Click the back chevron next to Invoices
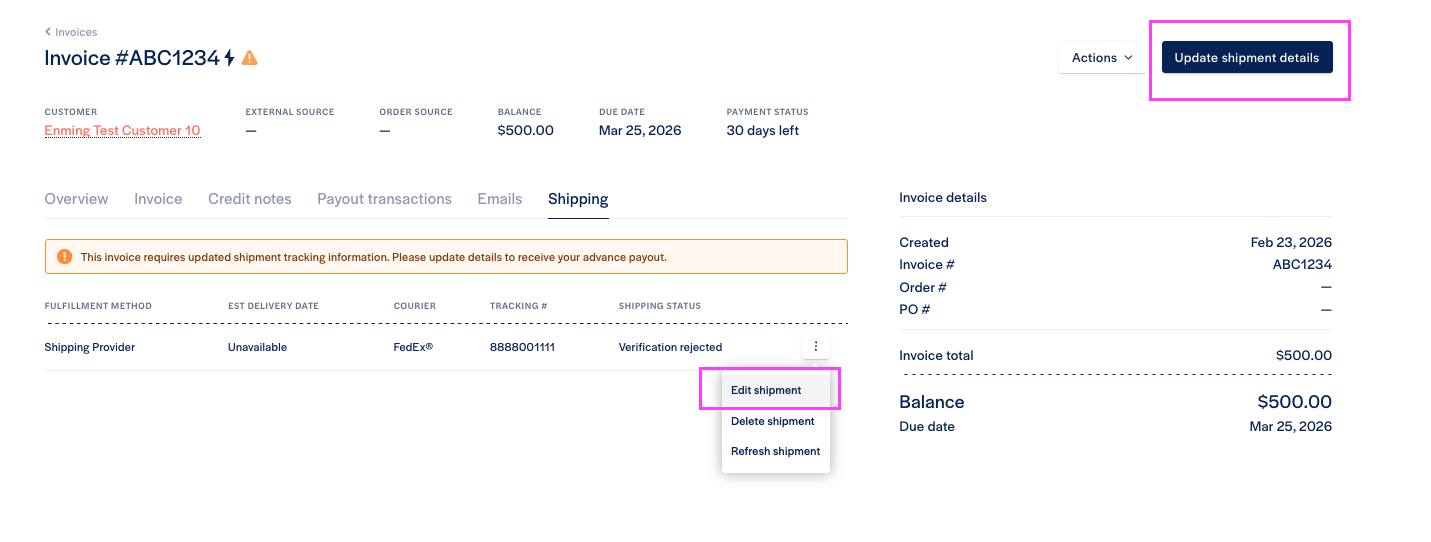Image resolution: width=1431 pixels, height=542 pixels. point(48,32)
